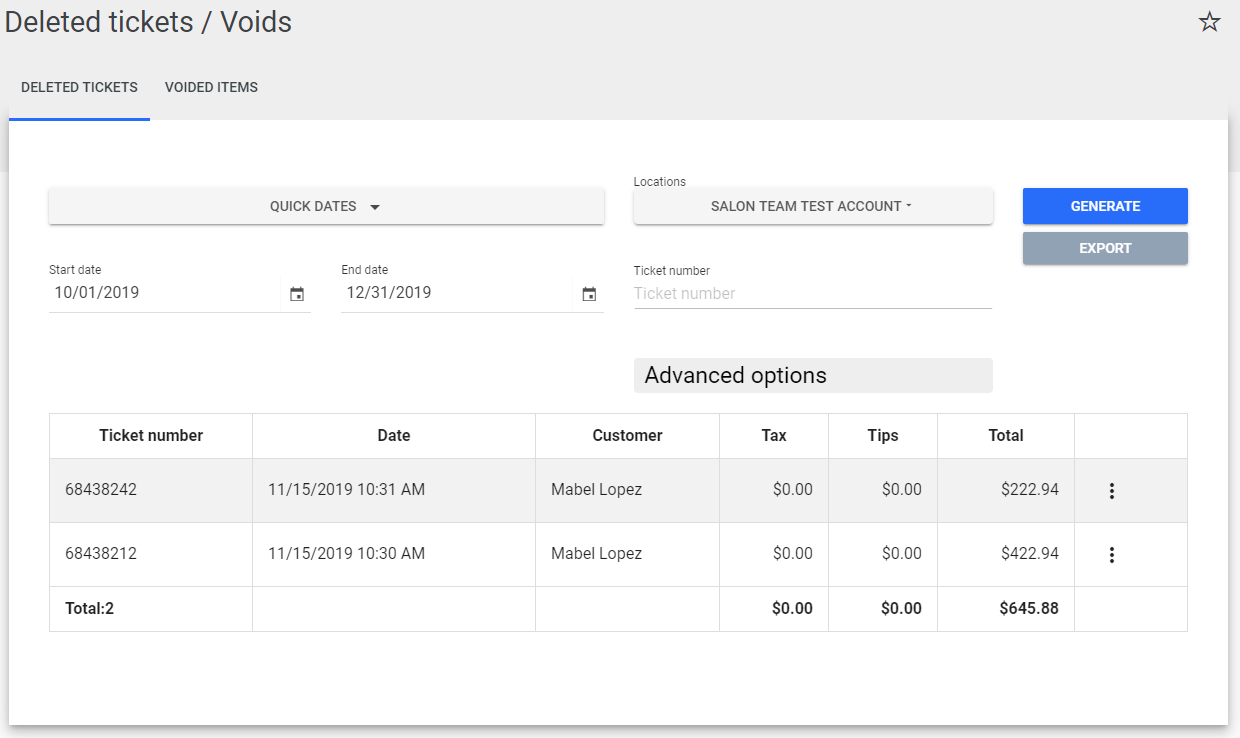Expand the Advanced options section
Image resolution: width=1240 pixels, height=738 pixels.
(x=812, y=376)
